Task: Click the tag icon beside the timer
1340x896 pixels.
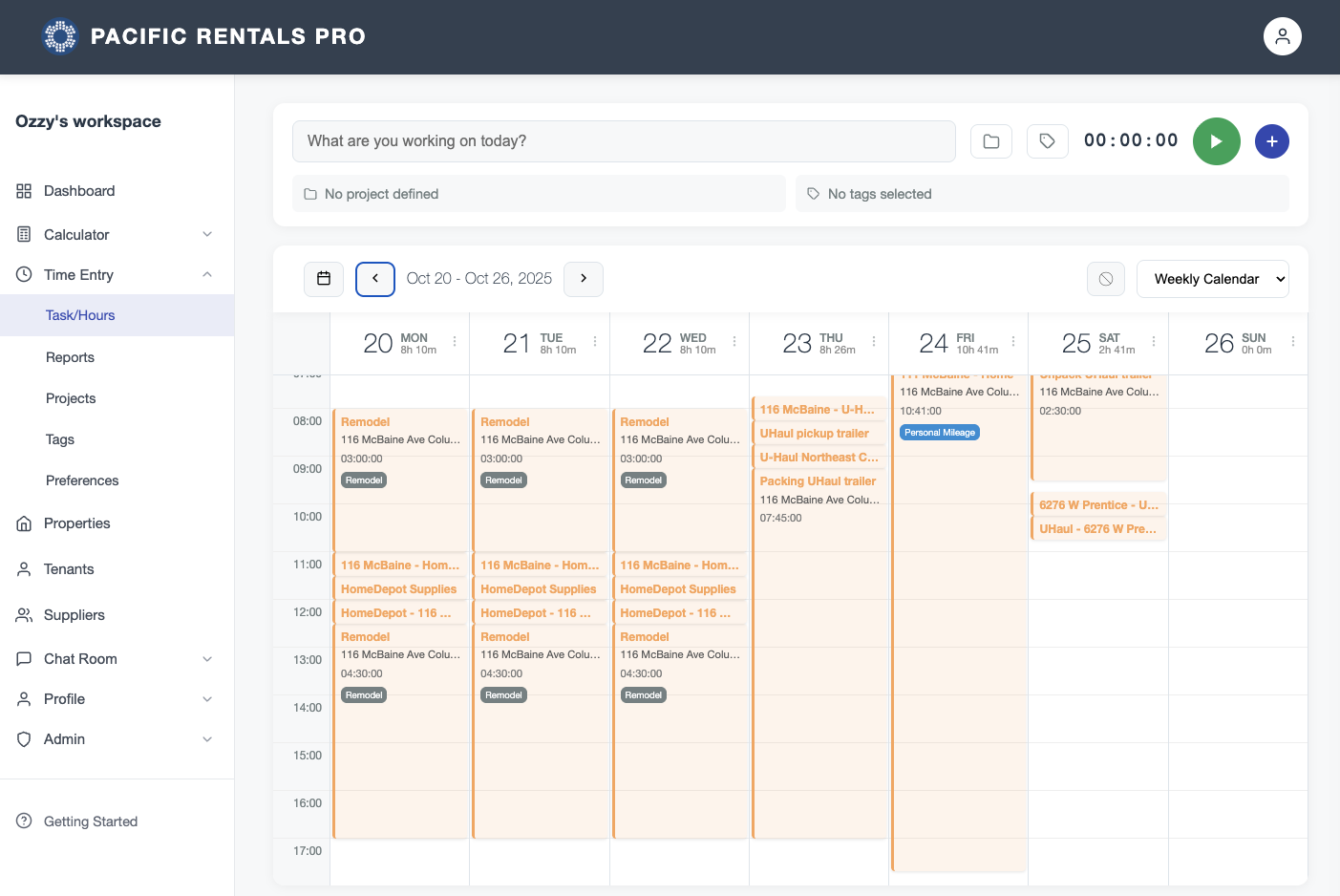Action: pos(1047,140)
